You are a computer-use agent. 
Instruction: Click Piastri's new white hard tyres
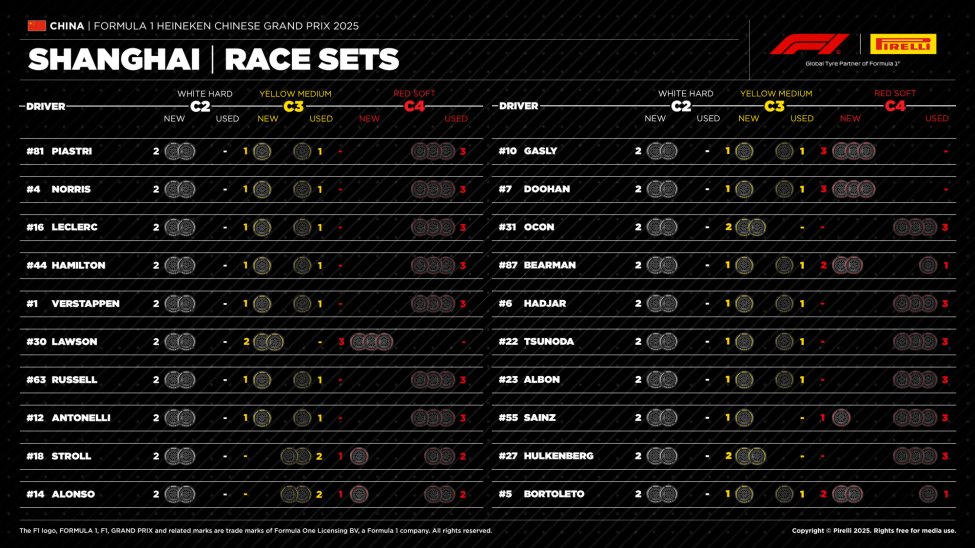180,151
